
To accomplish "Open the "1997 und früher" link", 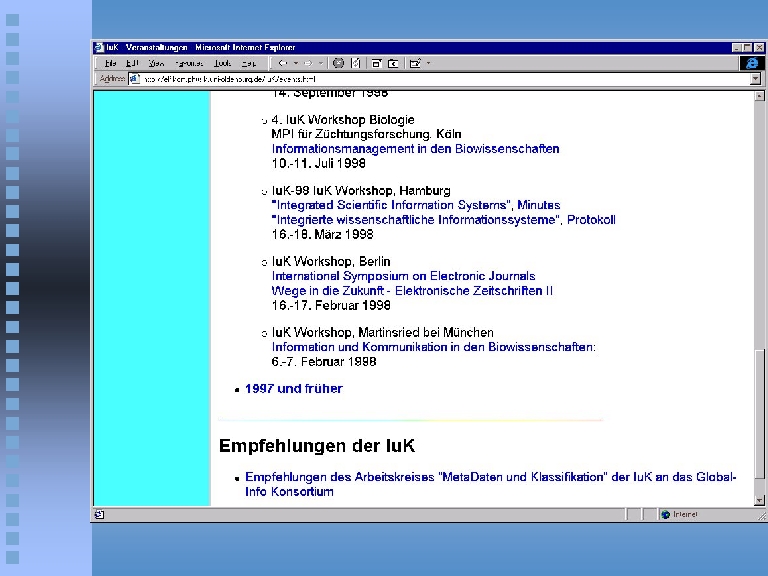I will click(293, 389).
